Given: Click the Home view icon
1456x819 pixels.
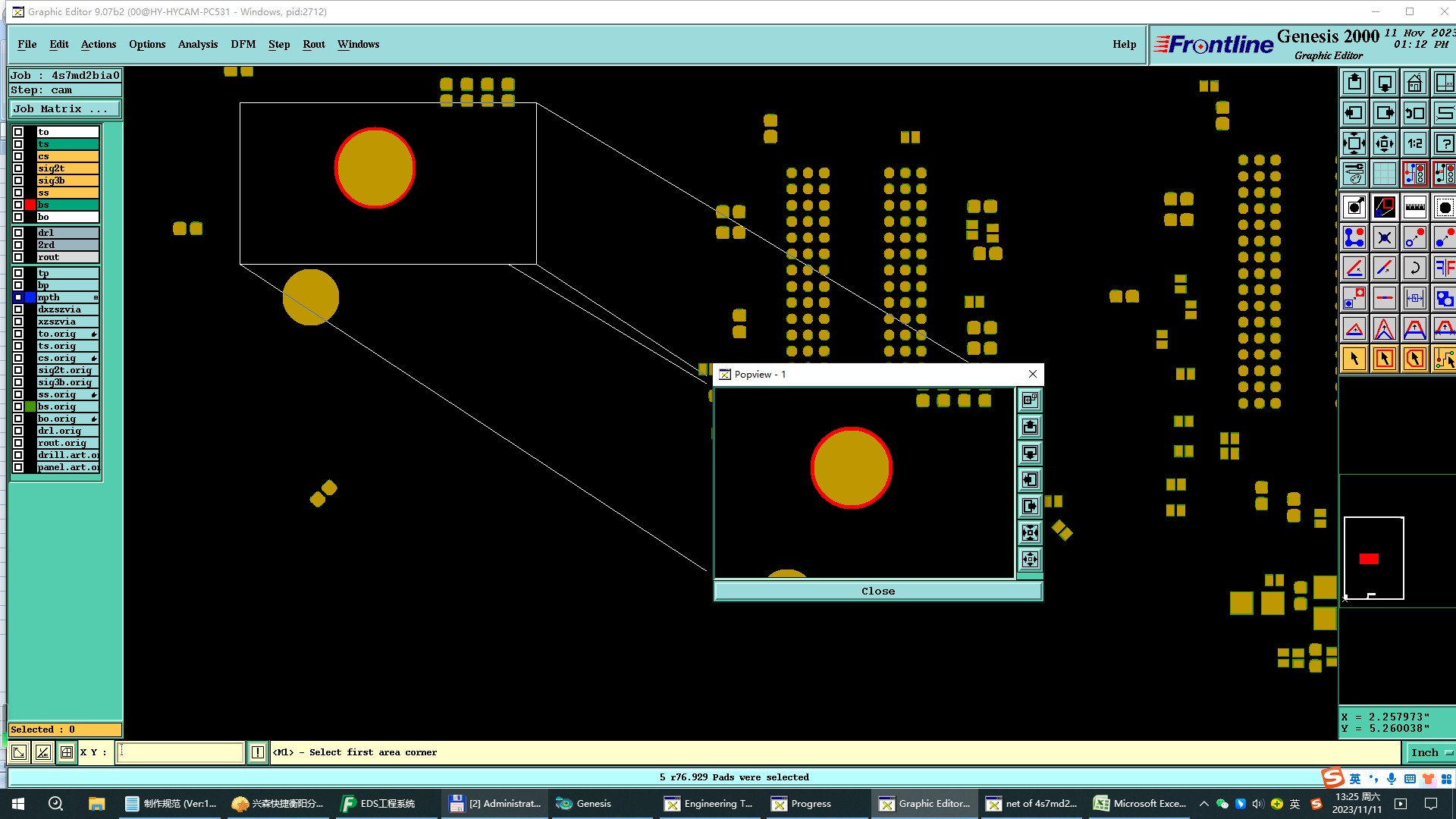Looking at the screenshot, I should coord(1414,83).
